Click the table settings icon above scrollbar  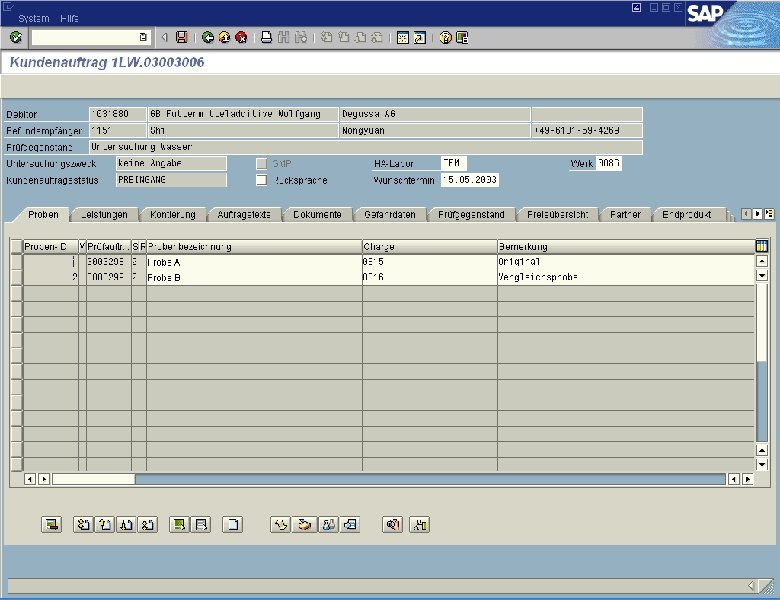pyautogui.click(x=762, y=246)
